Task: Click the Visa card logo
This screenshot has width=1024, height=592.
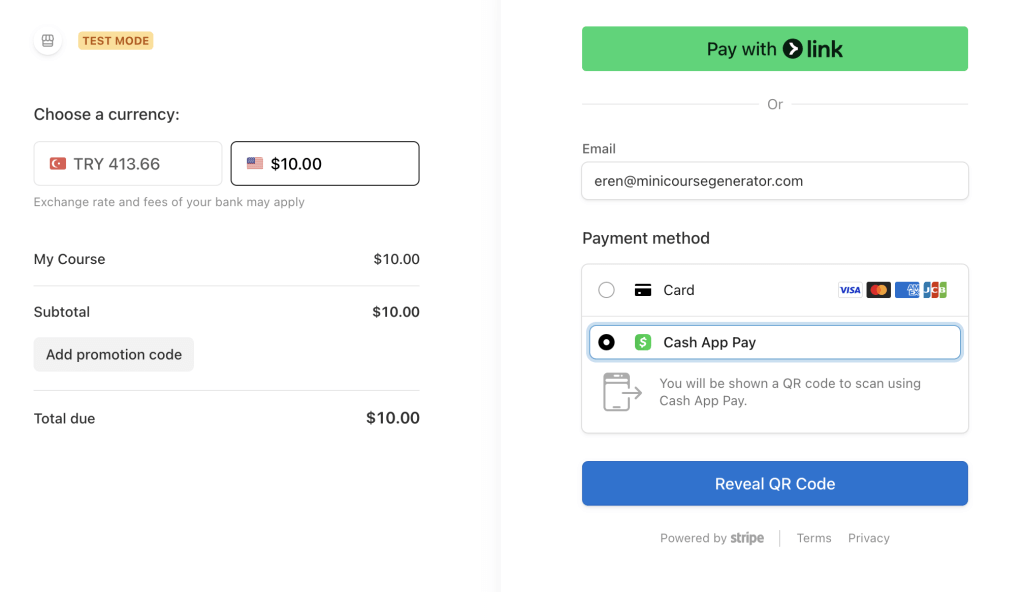Action: click(x=849, y=290)
